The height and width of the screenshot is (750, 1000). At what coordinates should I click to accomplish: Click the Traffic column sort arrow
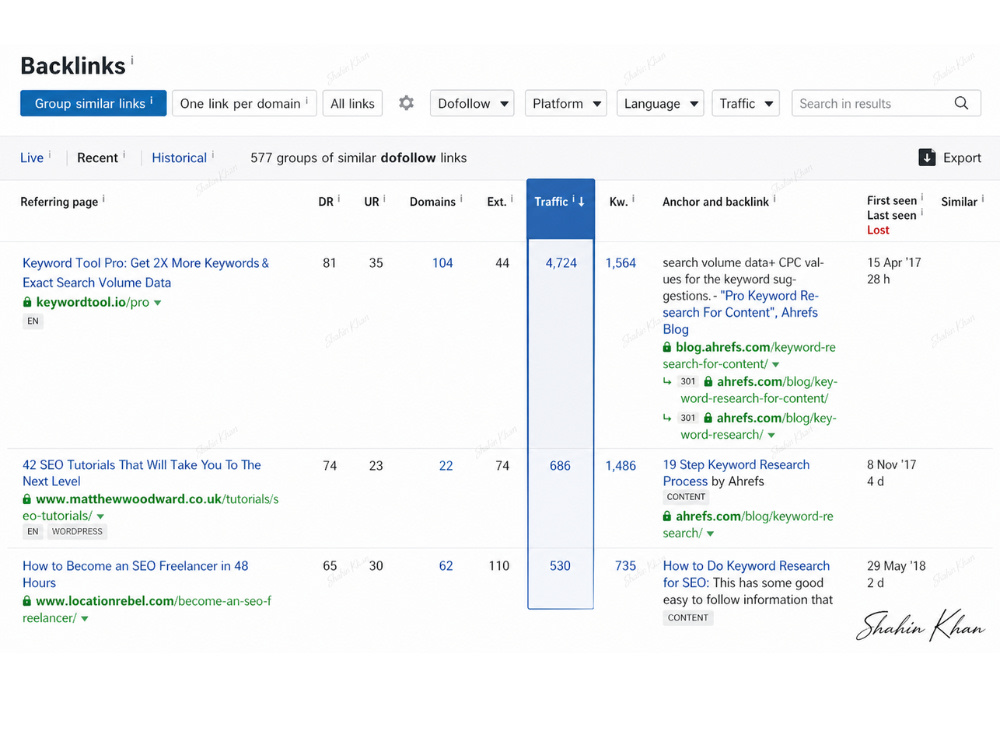tap(581, 202)
